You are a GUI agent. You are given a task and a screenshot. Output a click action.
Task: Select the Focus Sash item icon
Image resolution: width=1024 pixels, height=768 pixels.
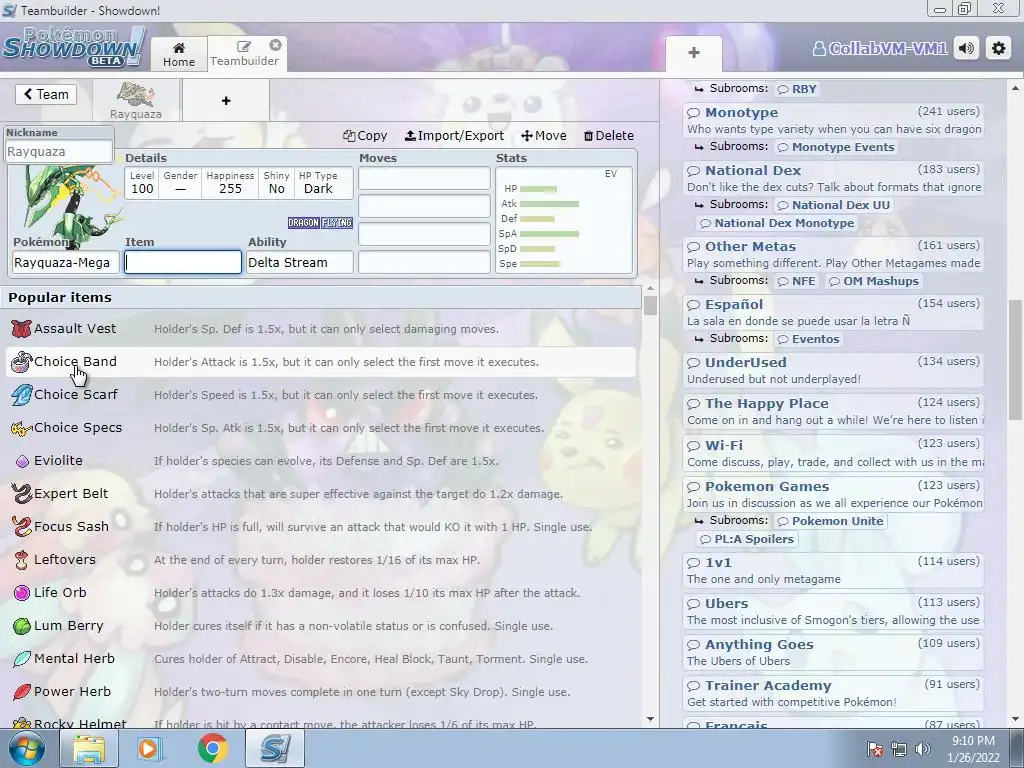click(22, 527)
